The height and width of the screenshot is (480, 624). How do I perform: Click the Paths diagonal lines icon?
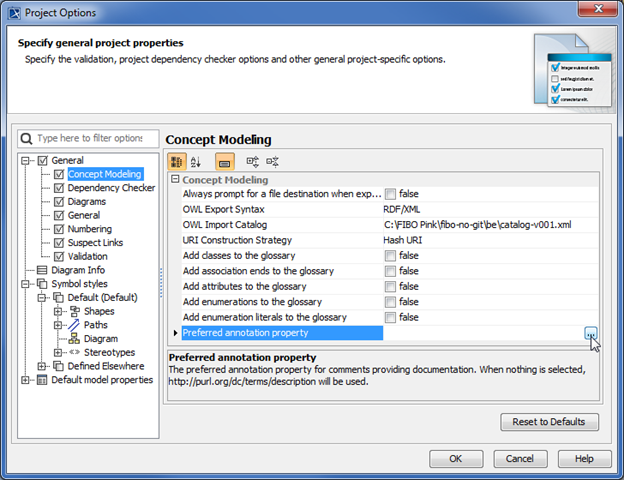click(74, 325)
